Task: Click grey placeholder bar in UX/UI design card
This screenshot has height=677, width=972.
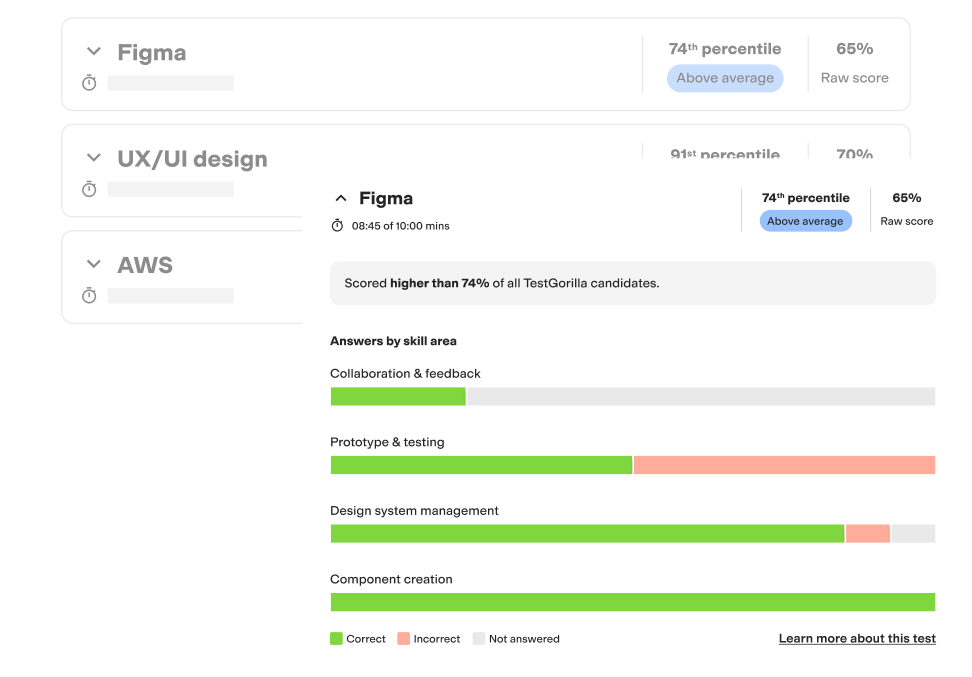Action: click(171, 189)
